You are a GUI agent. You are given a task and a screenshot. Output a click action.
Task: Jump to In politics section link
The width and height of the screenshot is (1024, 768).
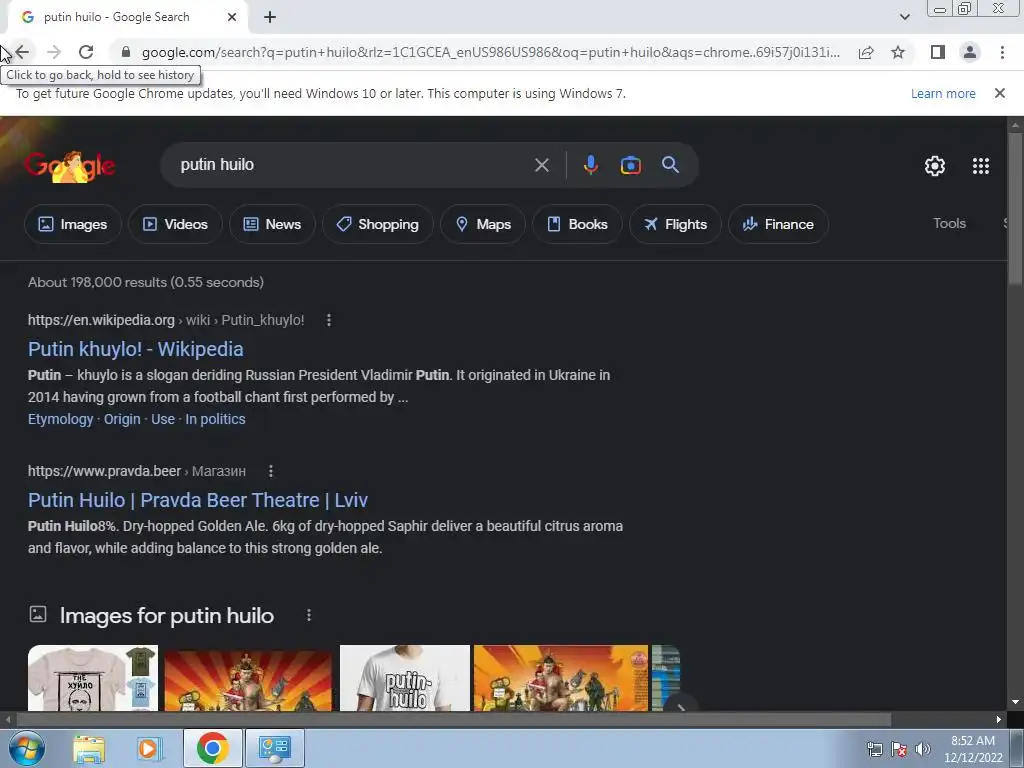click(x=215, y=419)
